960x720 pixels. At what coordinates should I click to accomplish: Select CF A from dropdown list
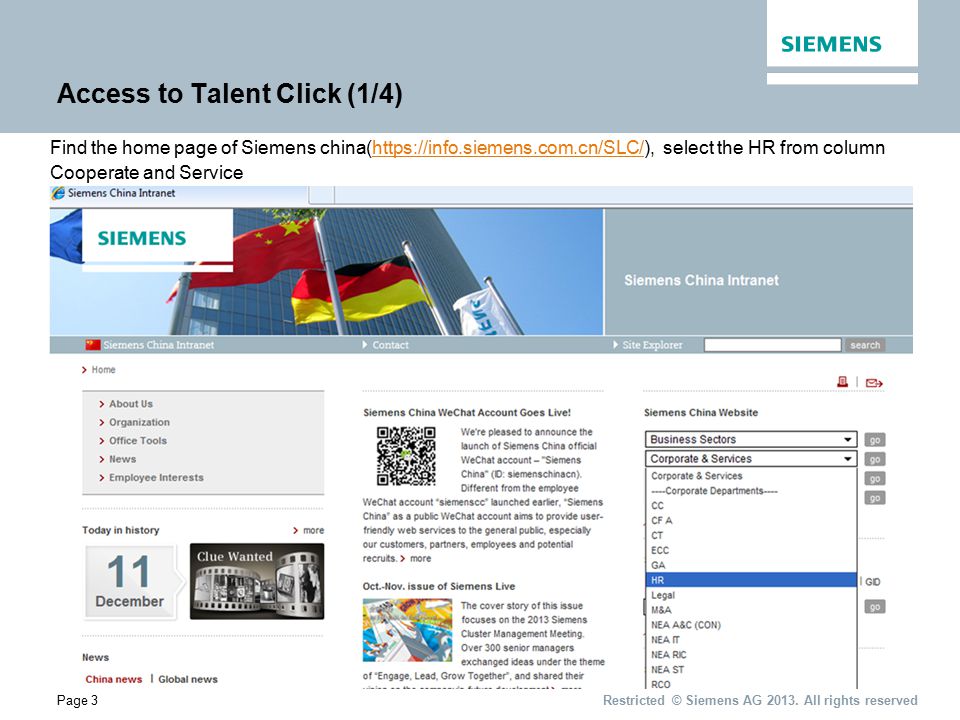coord(751,520)
